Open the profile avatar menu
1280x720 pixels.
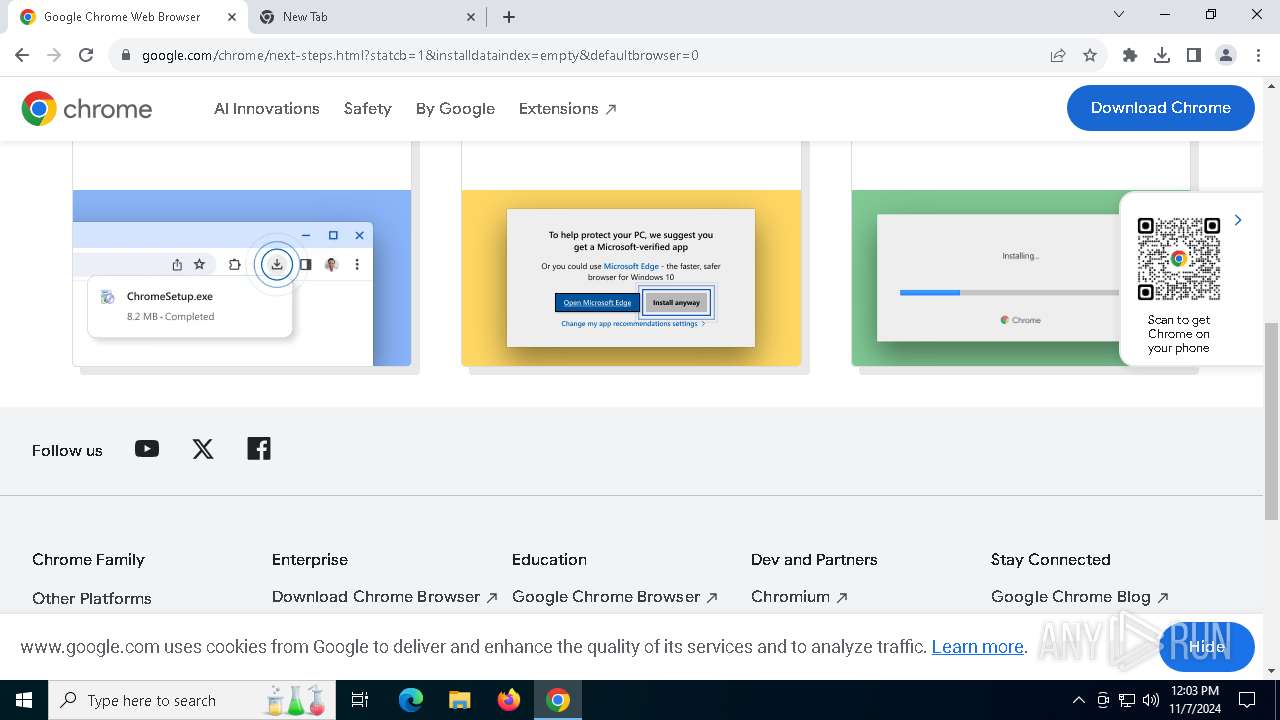point(1226,55)
